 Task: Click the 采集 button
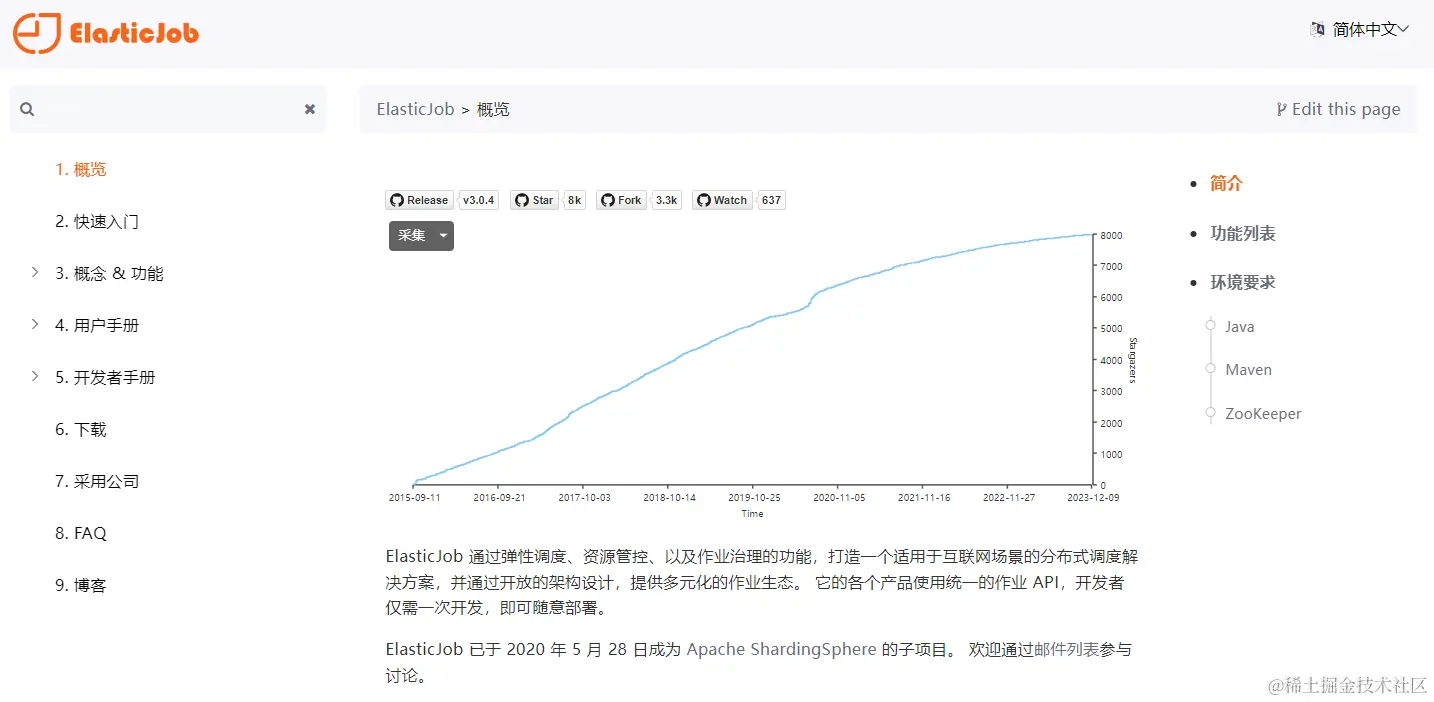click(411, 235)
